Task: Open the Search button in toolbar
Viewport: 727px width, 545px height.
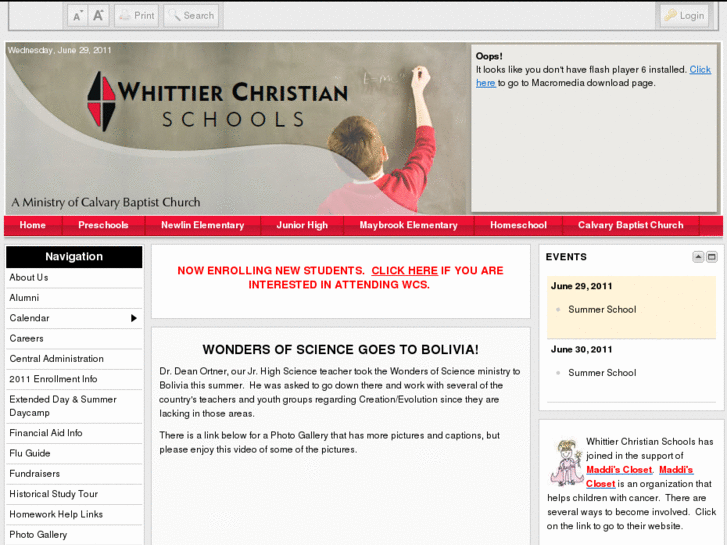Action: click(x=191, y=16)
